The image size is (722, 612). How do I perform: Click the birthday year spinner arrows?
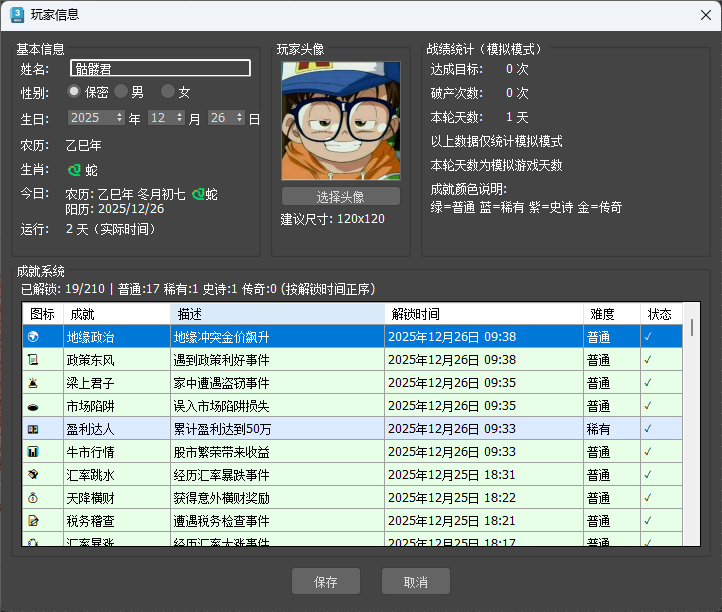pos(120,118)
